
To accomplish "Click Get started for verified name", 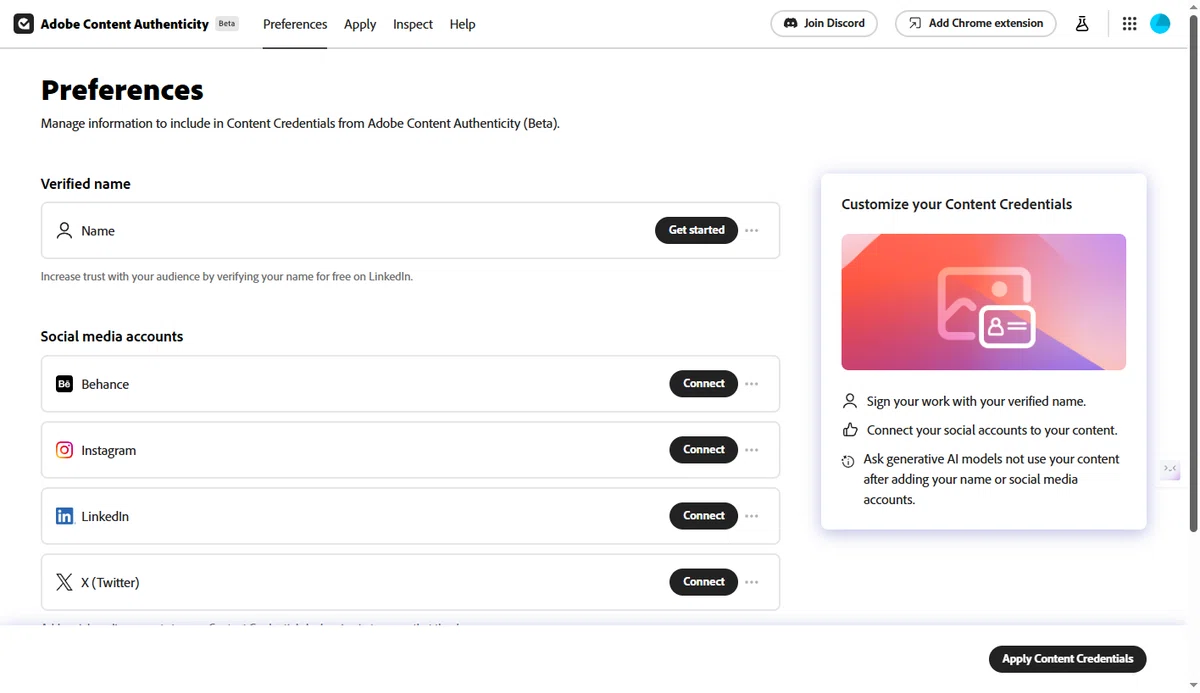I will (696, 230).
